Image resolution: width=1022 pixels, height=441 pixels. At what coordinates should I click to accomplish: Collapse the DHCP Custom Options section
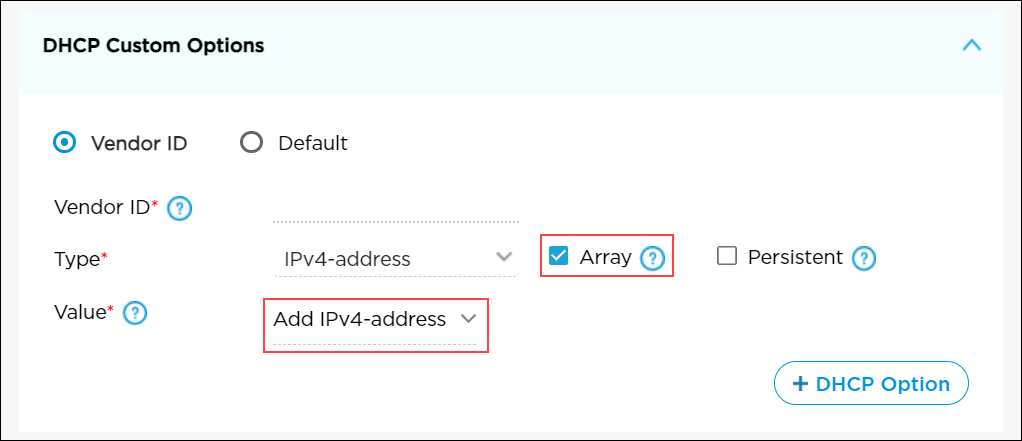pyautogui.click(x=970, y=46)
